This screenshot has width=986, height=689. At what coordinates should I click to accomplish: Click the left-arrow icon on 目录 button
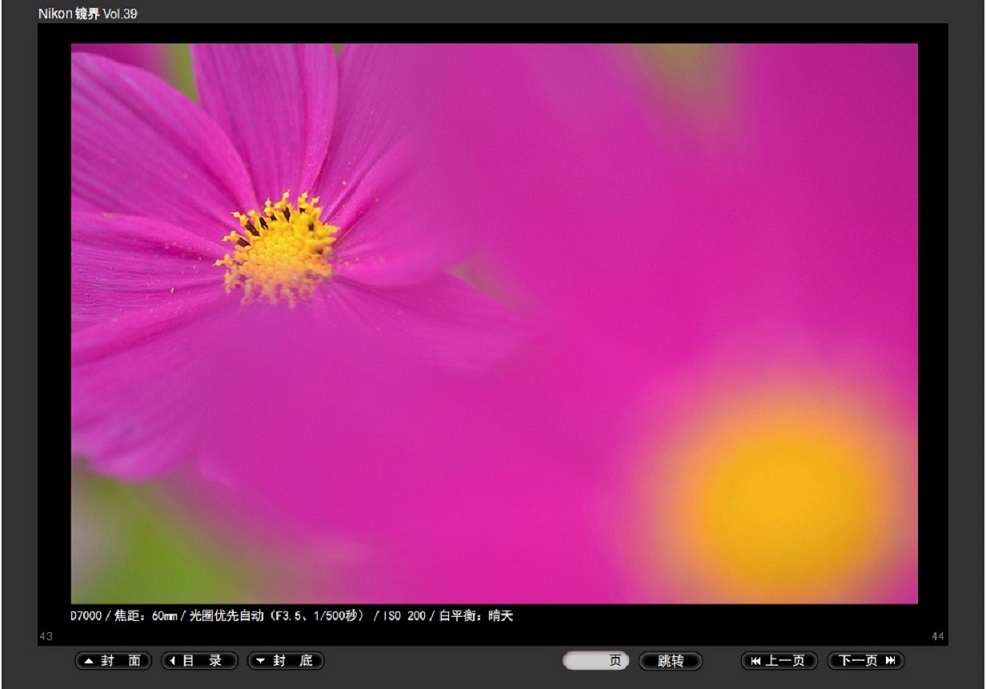pos(174,661)
